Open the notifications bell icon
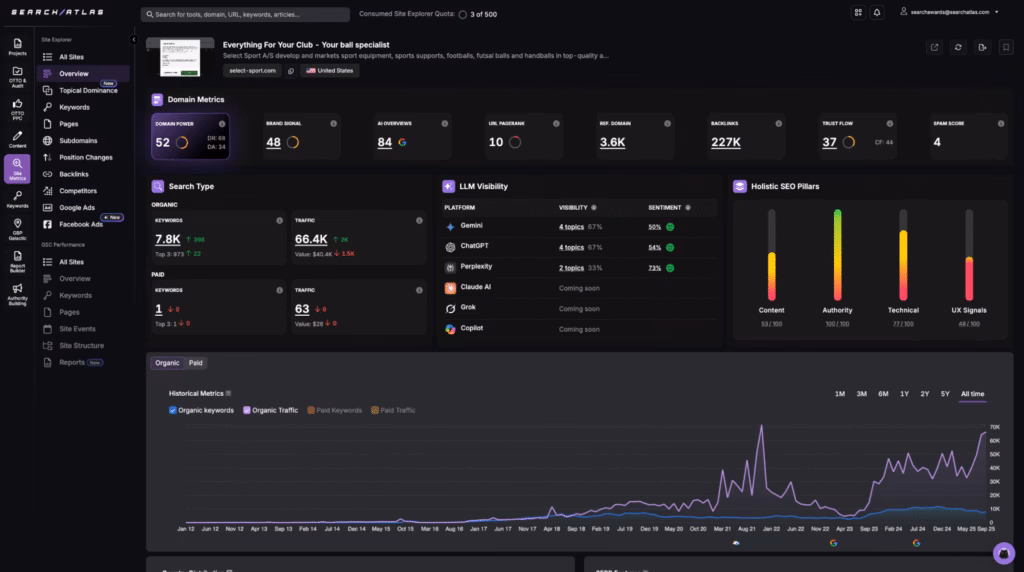The image size is (1024, 572). click(877, 12)
